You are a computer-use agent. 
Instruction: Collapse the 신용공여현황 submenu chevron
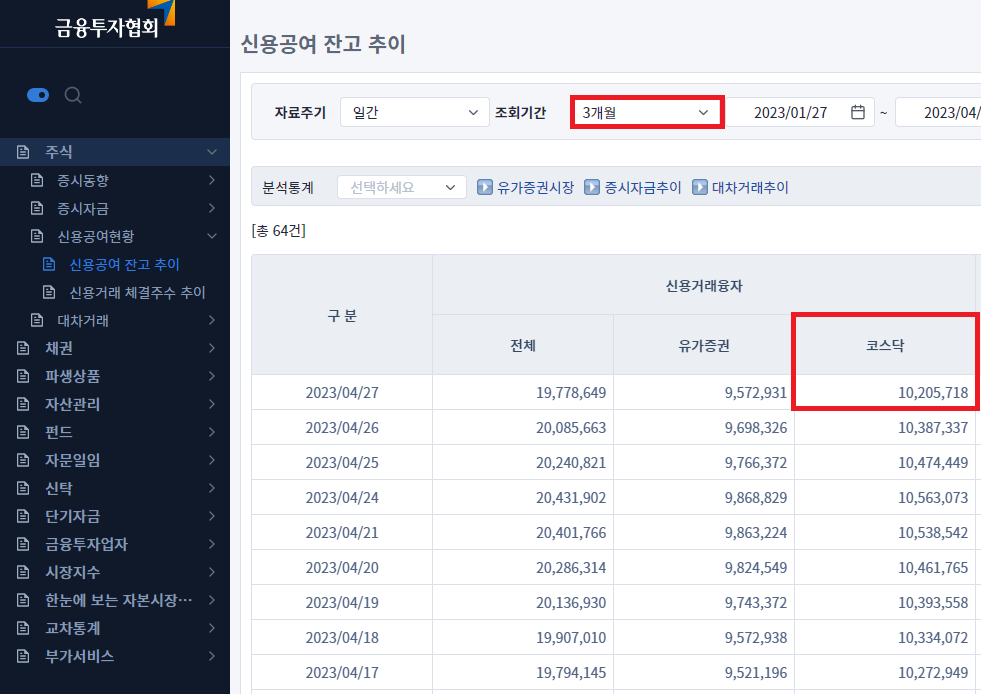(x=212, y=236)
